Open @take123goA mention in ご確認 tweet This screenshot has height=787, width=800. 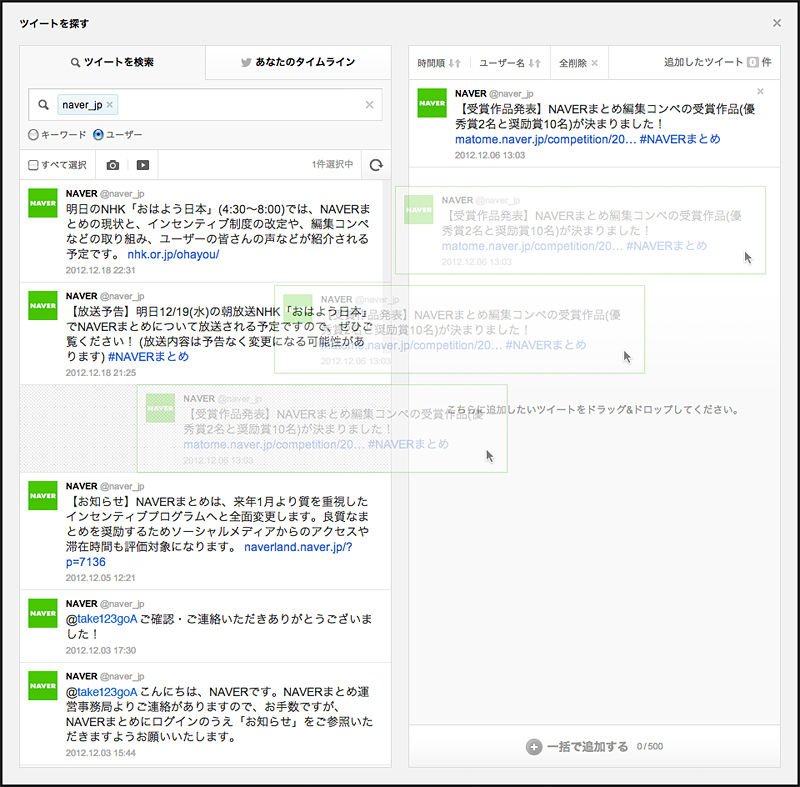point(102,619)
